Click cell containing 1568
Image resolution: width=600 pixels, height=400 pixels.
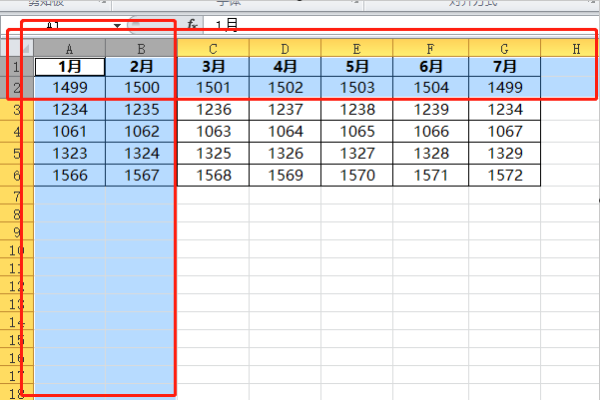[213, 175]
